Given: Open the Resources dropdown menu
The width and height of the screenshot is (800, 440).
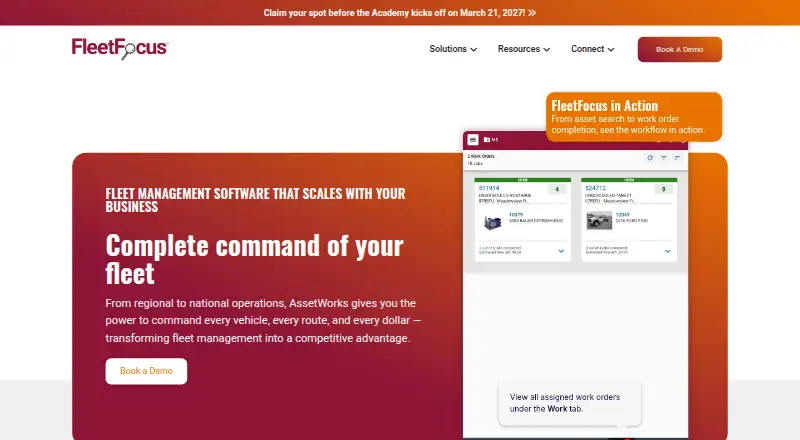Looking at the screenshot, I should (524, 49).
